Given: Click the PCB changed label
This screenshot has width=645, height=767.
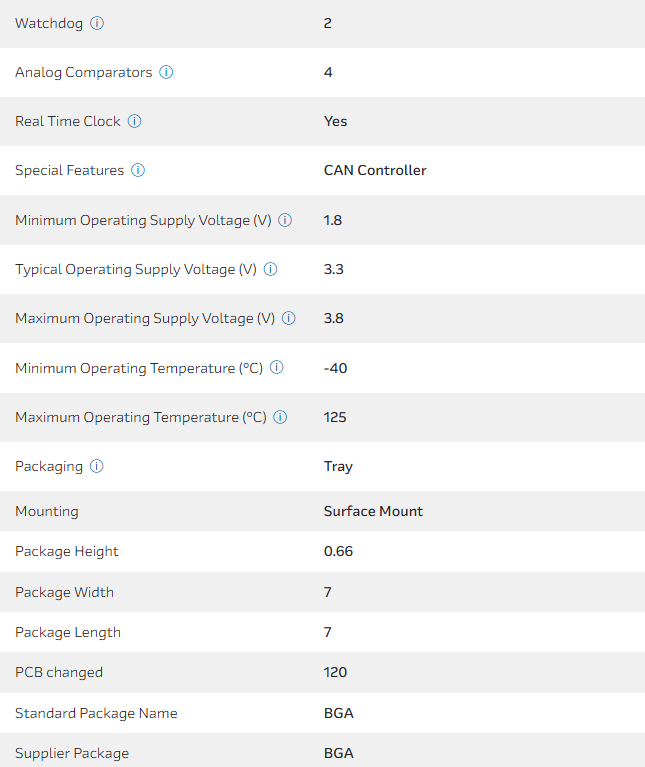Looking at the screenshot, I should point(59,672).
